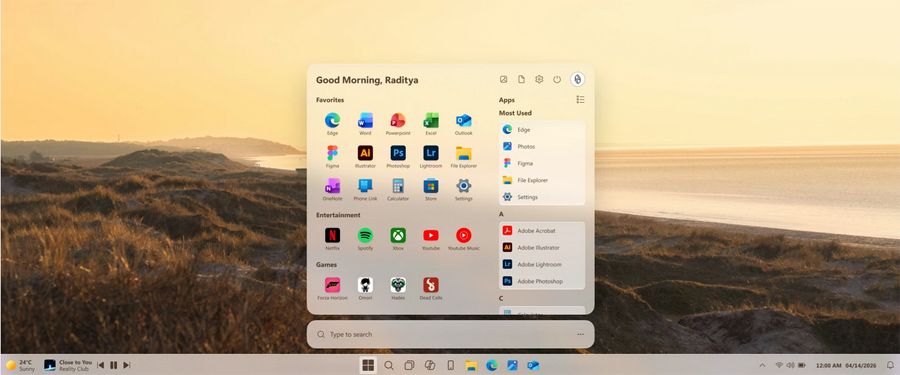Open the settings gear in start menu header
900x375 pixels.
tap(539, 79)
